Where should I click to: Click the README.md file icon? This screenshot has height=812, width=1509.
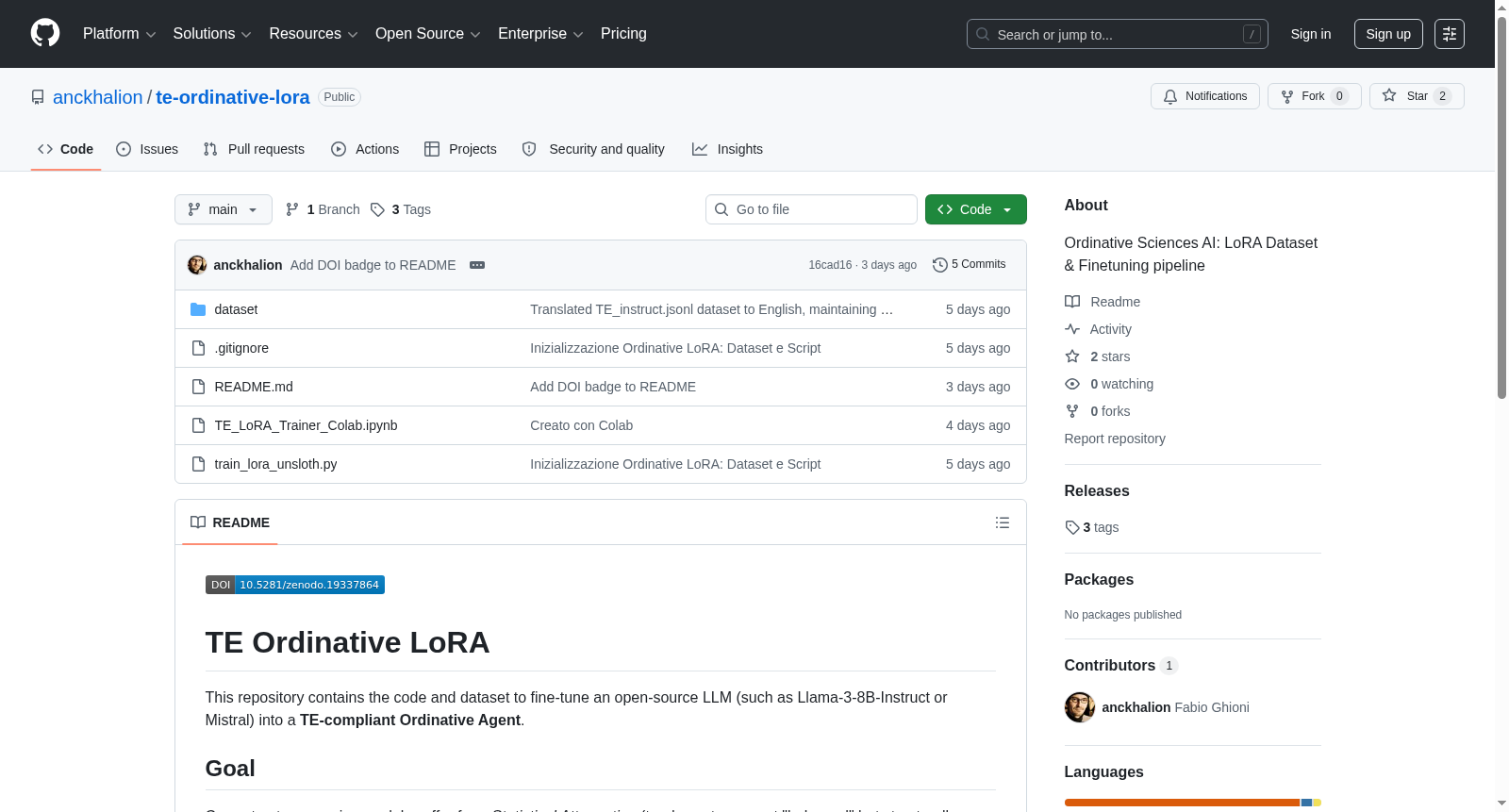(x=198, y=387)
